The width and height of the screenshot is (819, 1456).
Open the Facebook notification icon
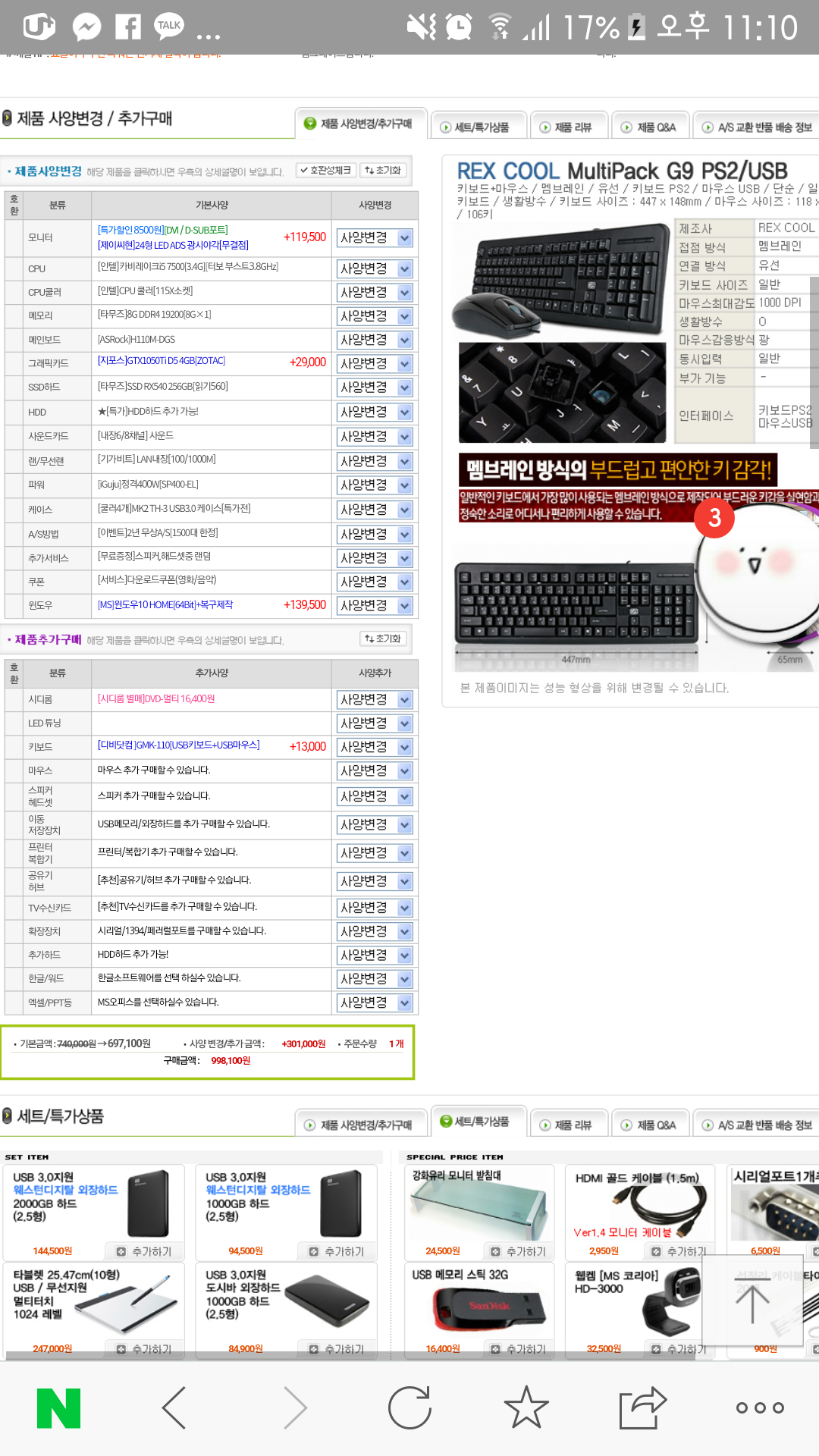point(127,27)
